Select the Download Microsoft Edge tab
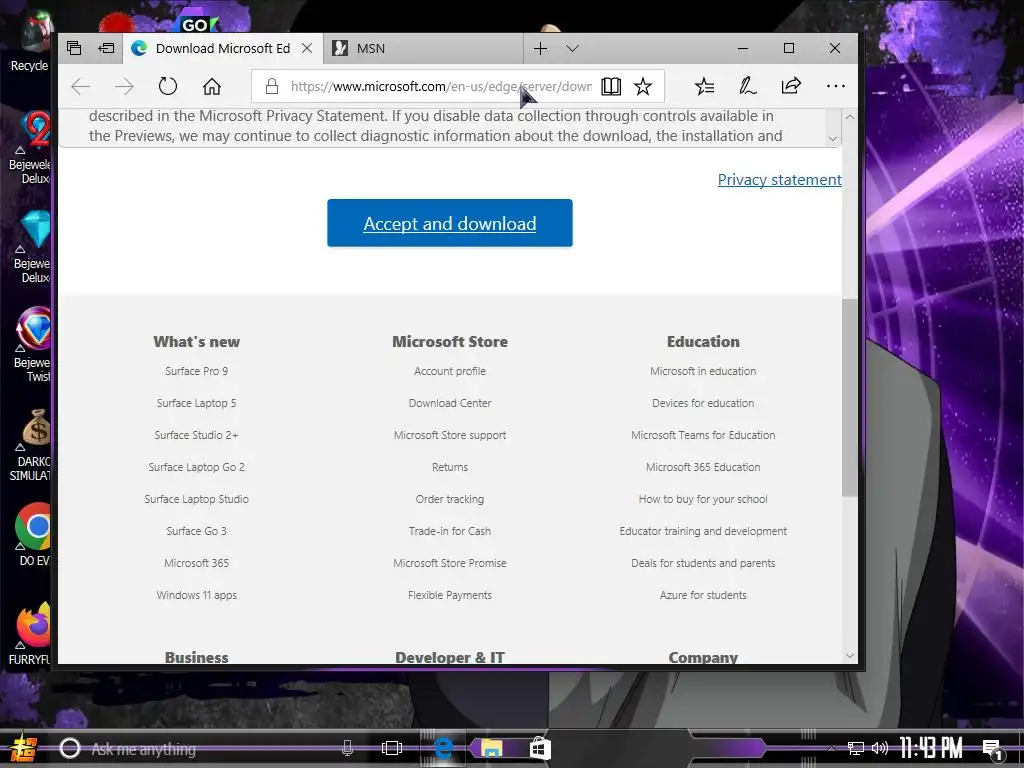1024x768 pixels. [x=223, y=48]
